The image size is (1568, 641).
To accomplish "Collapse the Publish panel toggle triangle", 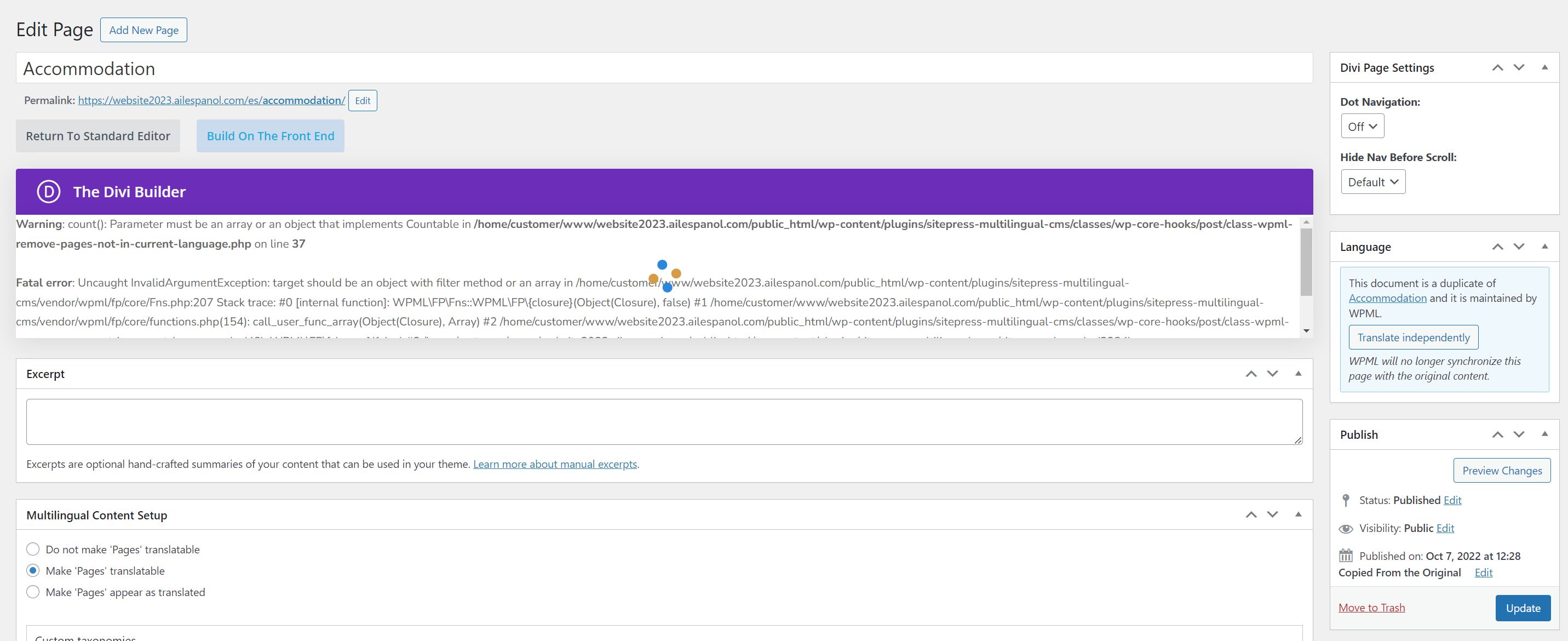I will click(1544, 434).
